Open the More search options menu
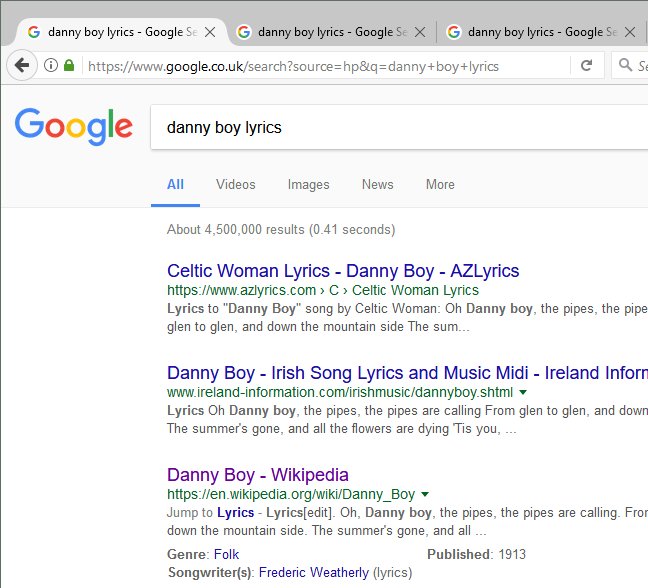648x588 pixels. coord(440,184)
